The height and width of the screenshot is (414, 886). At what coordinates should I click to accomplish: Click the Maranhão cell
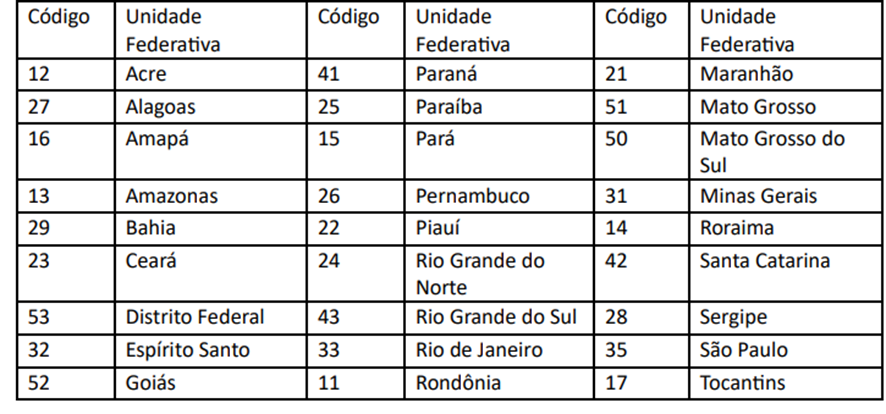click(785, 74)
